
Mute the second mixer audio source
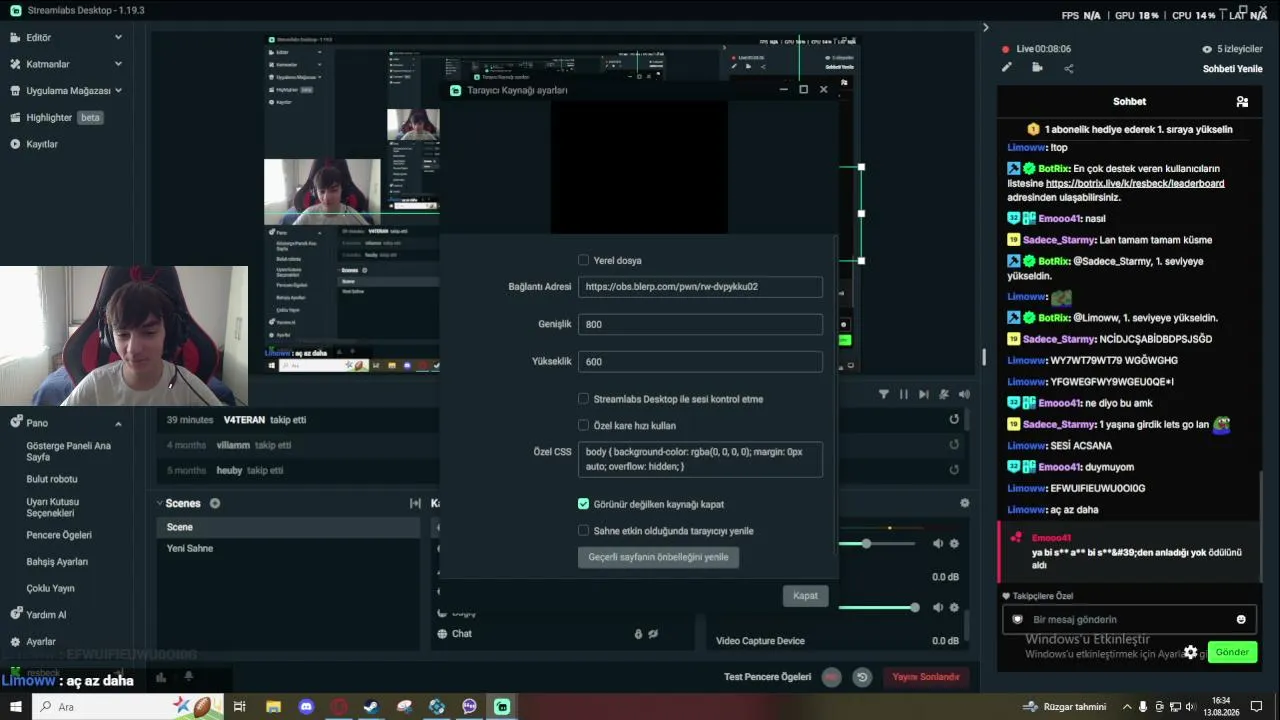pos(938,607)
